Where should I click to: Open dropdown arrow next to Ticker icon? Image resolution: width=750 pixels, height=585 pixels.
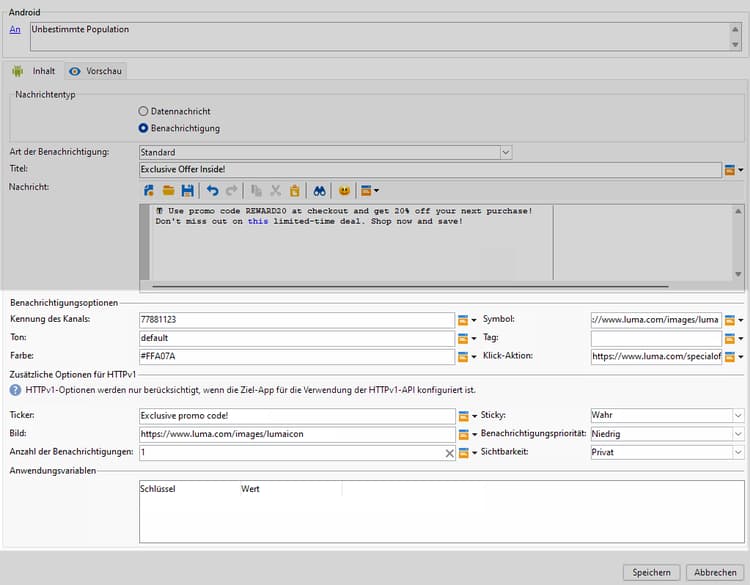tap(474, 416)
